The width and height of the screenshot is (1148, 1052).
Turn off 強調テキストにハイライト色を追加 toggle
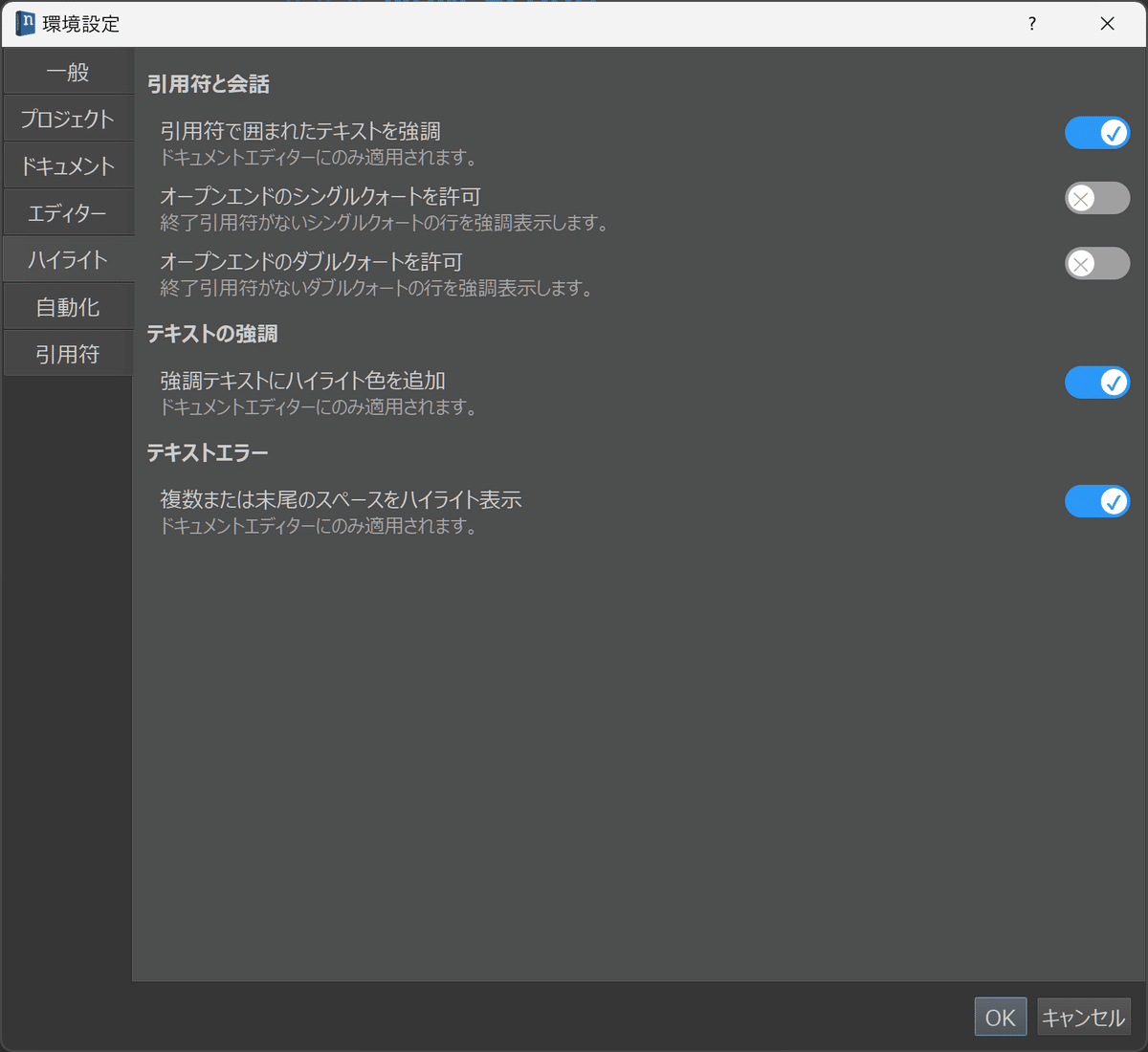coord(1097,383)
